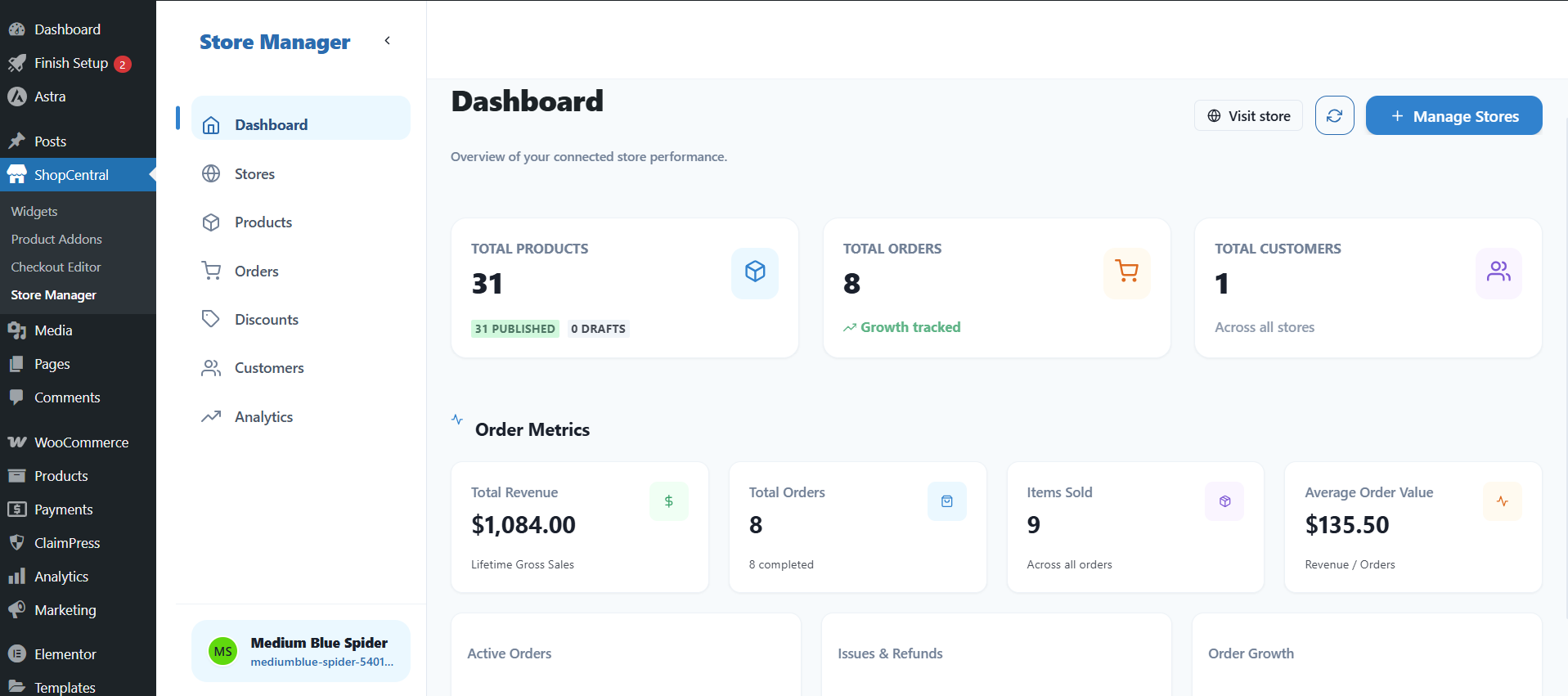1568x696 pixels.
Task: Open Products in WordPress admin menu
Action: pyautogui.click(x=78, y=476)
